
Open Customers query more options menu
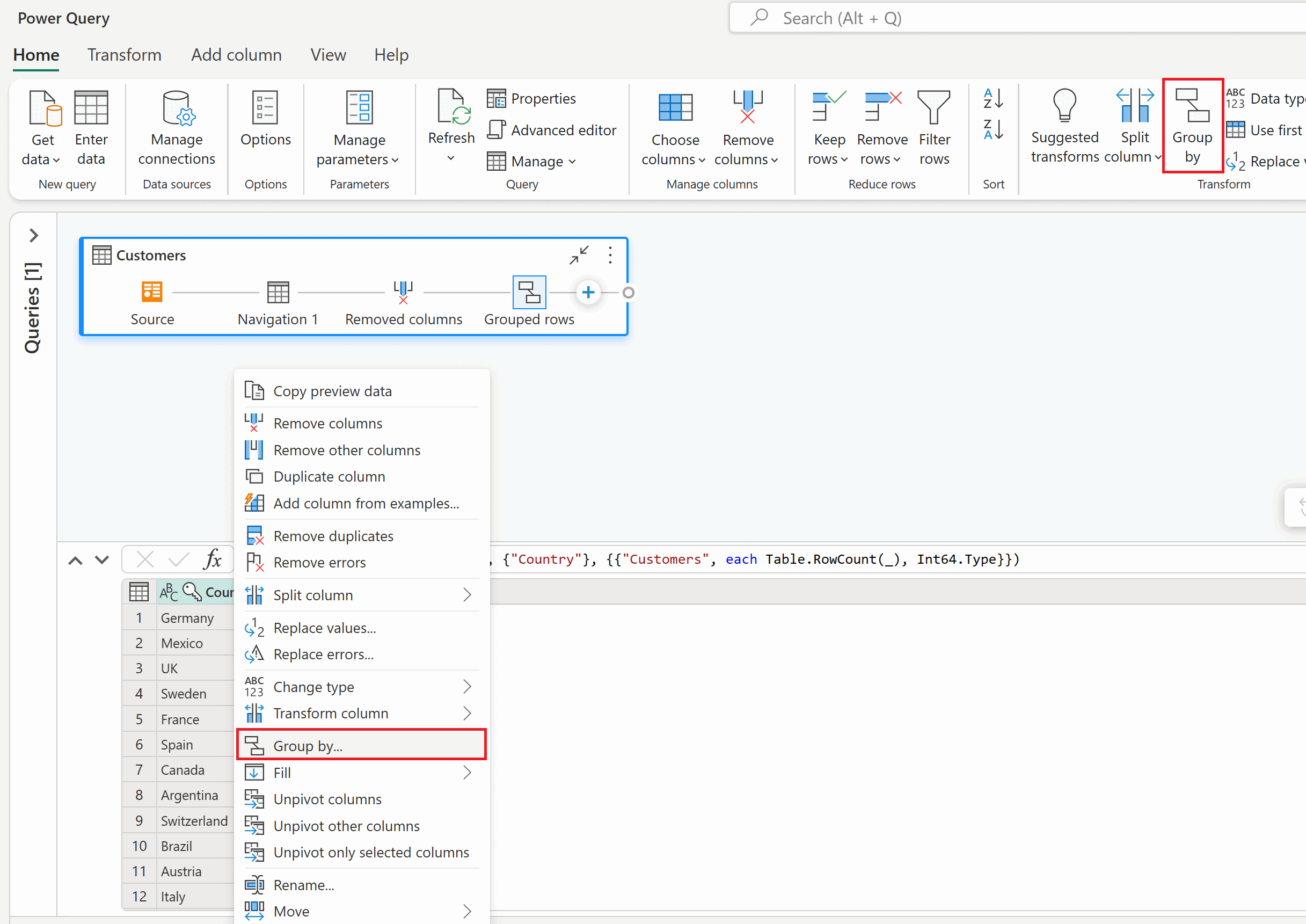pos(610,255)
